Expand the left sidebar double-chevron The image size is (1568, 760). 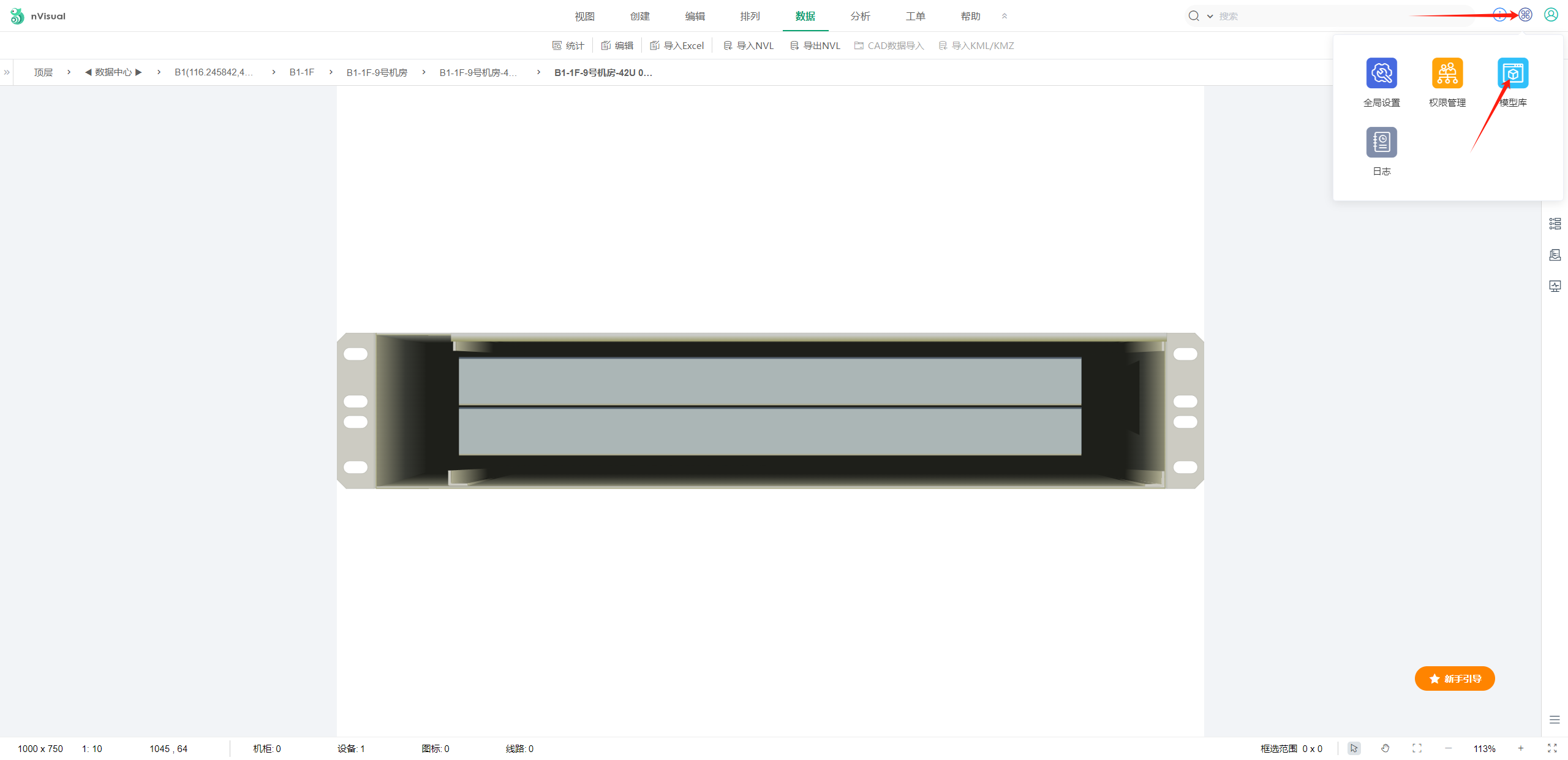7,72
